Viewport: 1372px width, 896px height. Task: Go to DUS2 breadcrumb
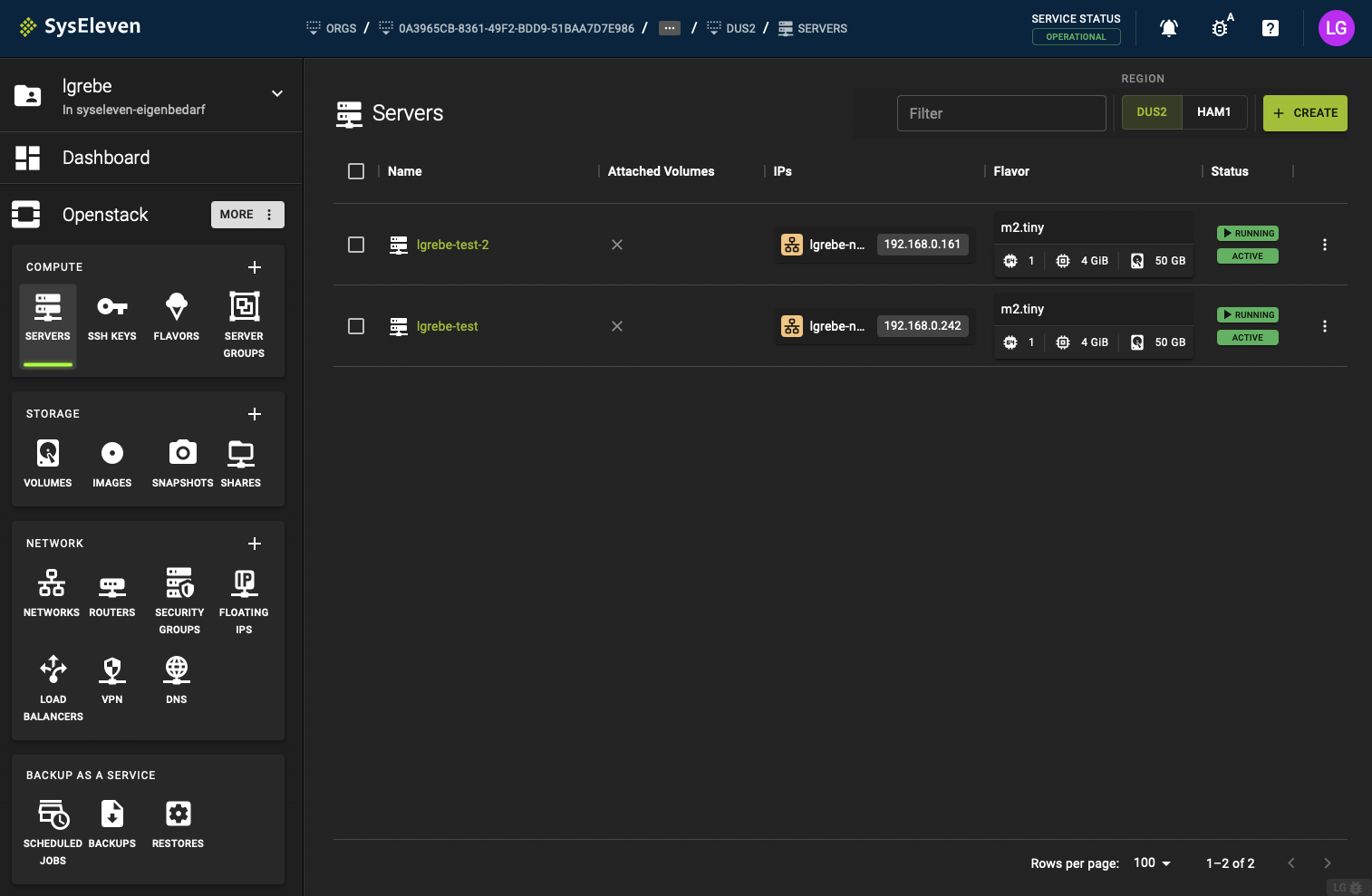coord(731,28)
